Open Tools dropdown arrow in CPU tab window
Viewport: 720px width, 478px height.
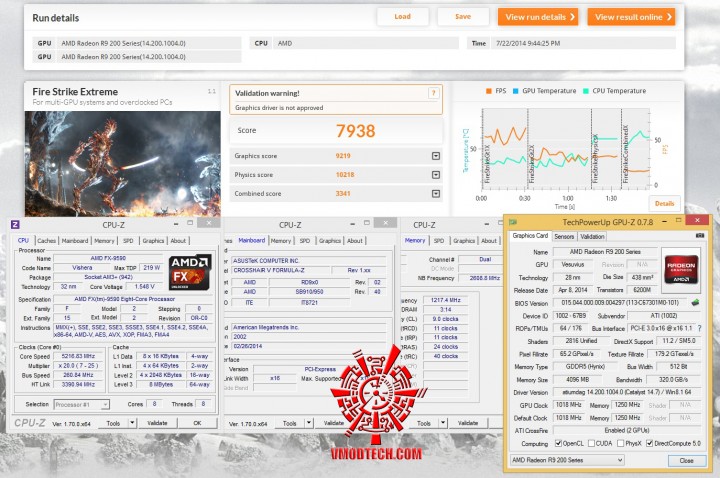click(132, 423)
